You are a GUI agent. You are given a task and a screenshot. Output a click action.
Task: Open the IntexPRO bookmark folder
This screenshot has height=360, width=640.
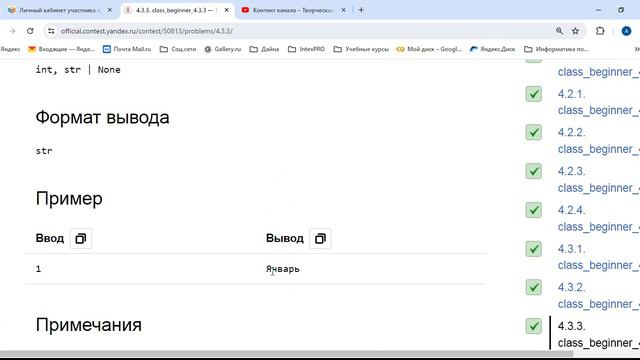[x=307, y=49]
